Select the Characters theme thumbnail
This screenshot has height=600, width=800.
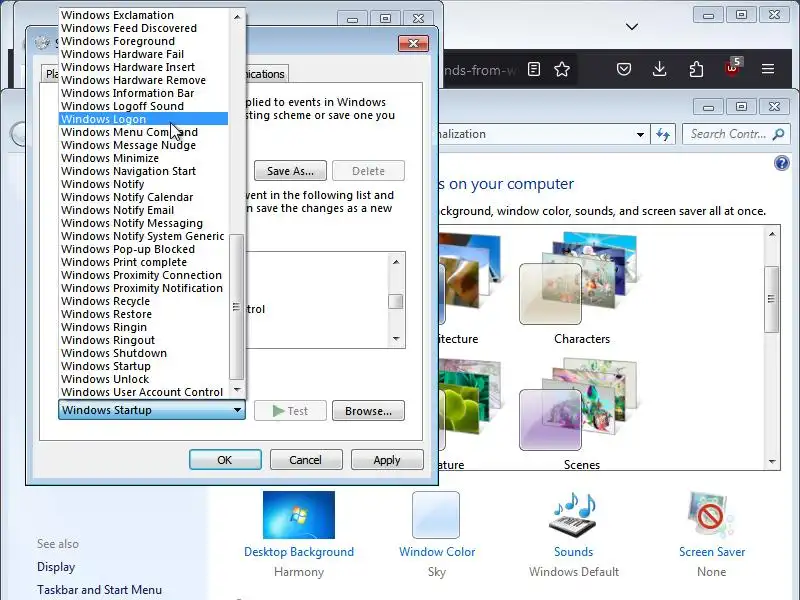click(x=579, y=278)
